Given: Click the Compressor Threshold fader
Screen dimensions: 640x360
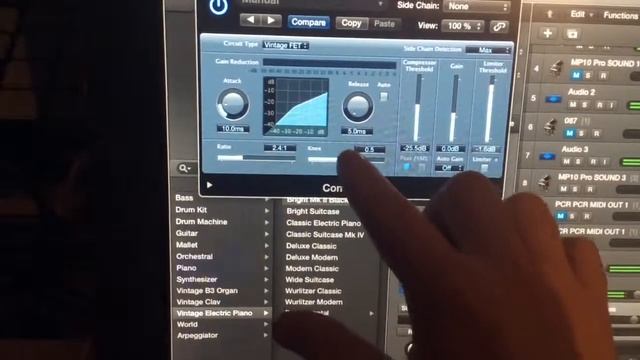Looking at the screenshot, I should (x=417, y=108).
